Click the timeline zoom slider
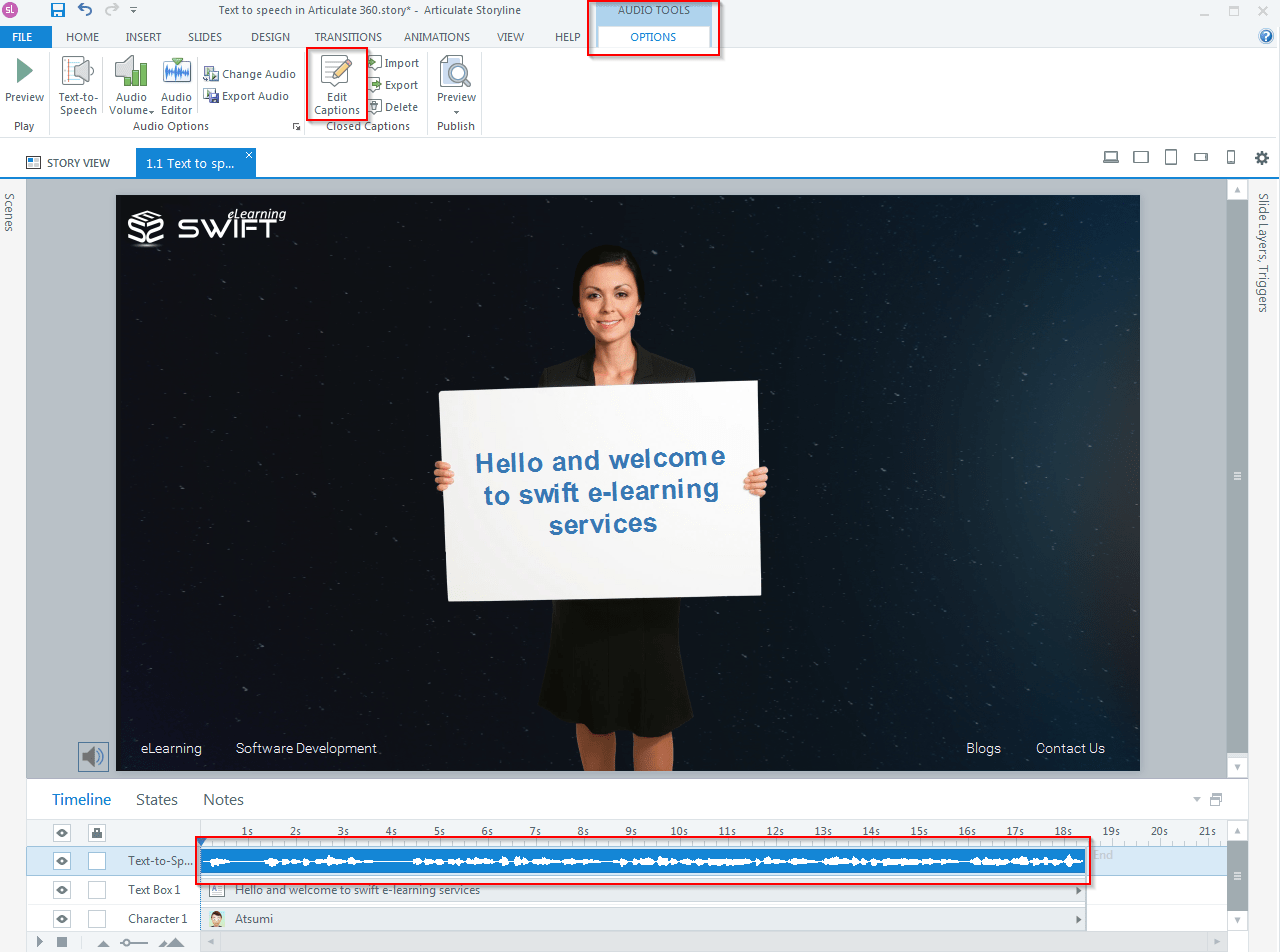The width and height of the screenshot is (1280, 952). 134,943
